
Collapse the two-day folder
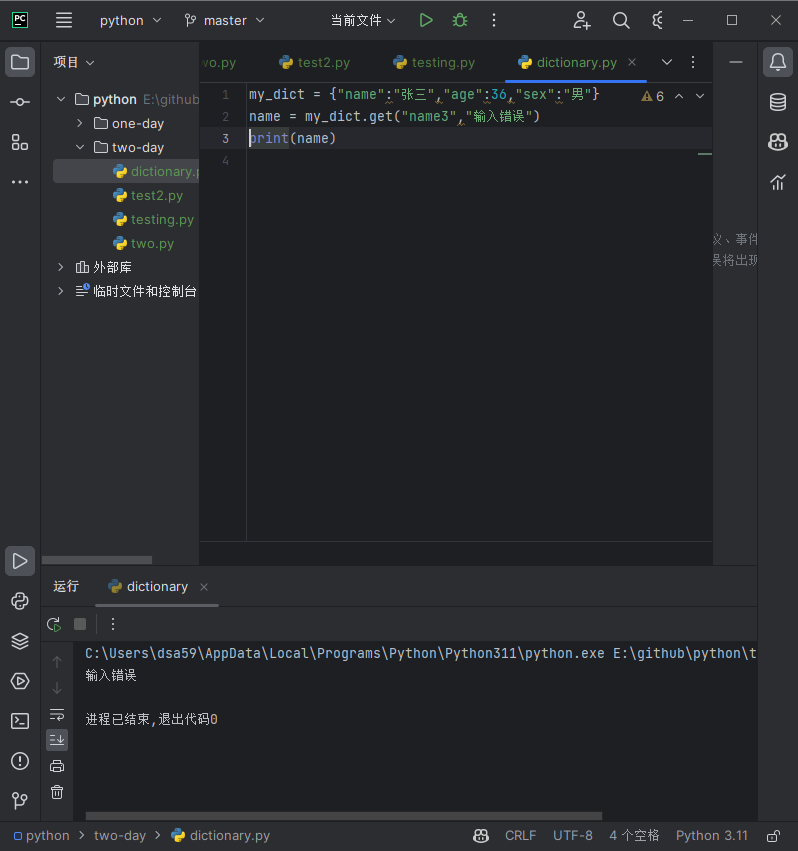80,147
